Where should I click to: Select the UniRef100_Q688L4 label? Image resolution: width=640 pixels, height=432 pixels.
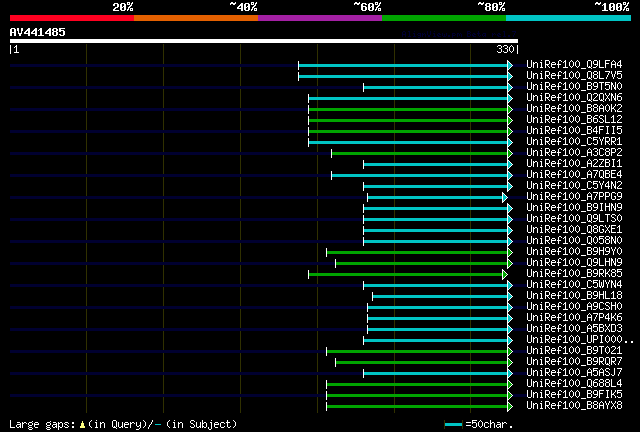coord(574,384)
